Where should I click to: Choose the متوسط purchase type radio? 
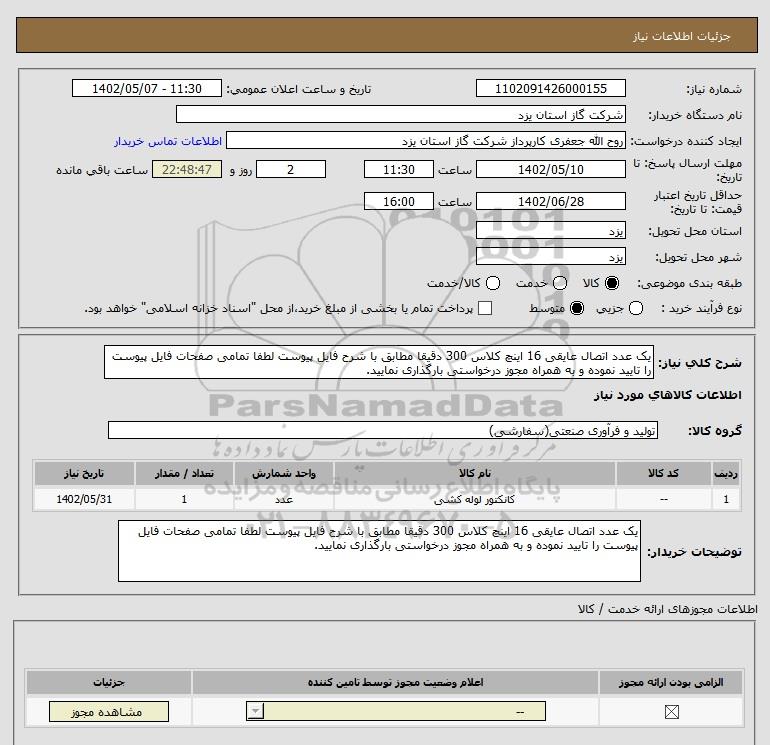[x=577, y=308]
